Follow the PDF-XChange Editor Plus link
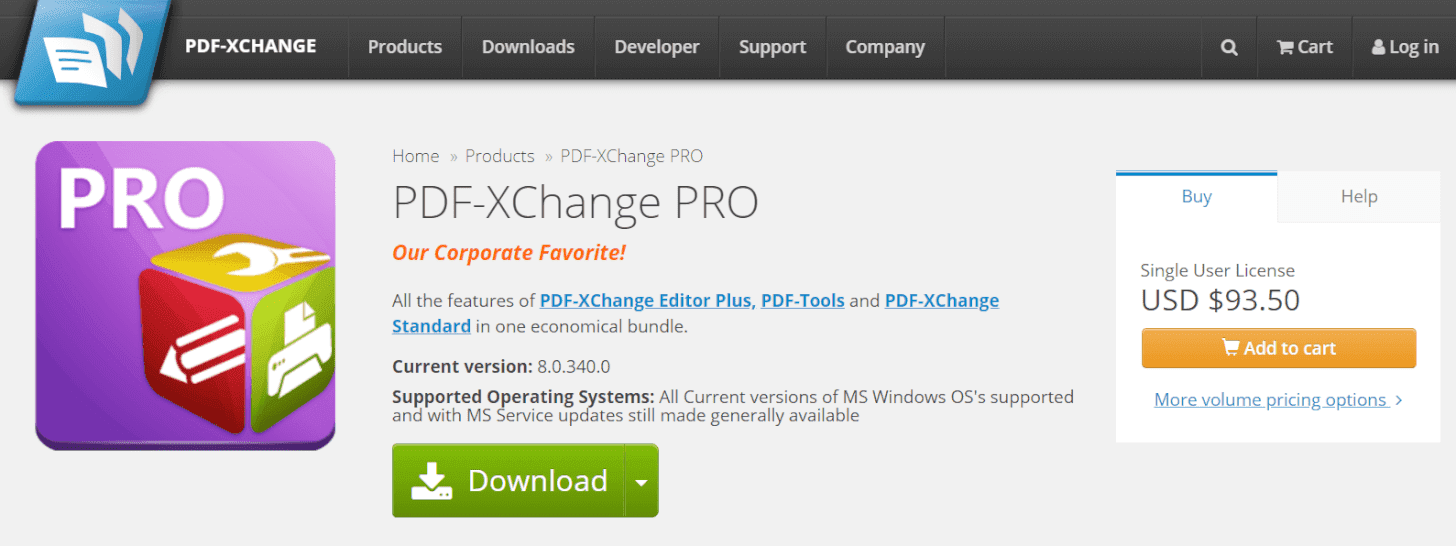The image size is (1456, 546). [x=648, y=300]
